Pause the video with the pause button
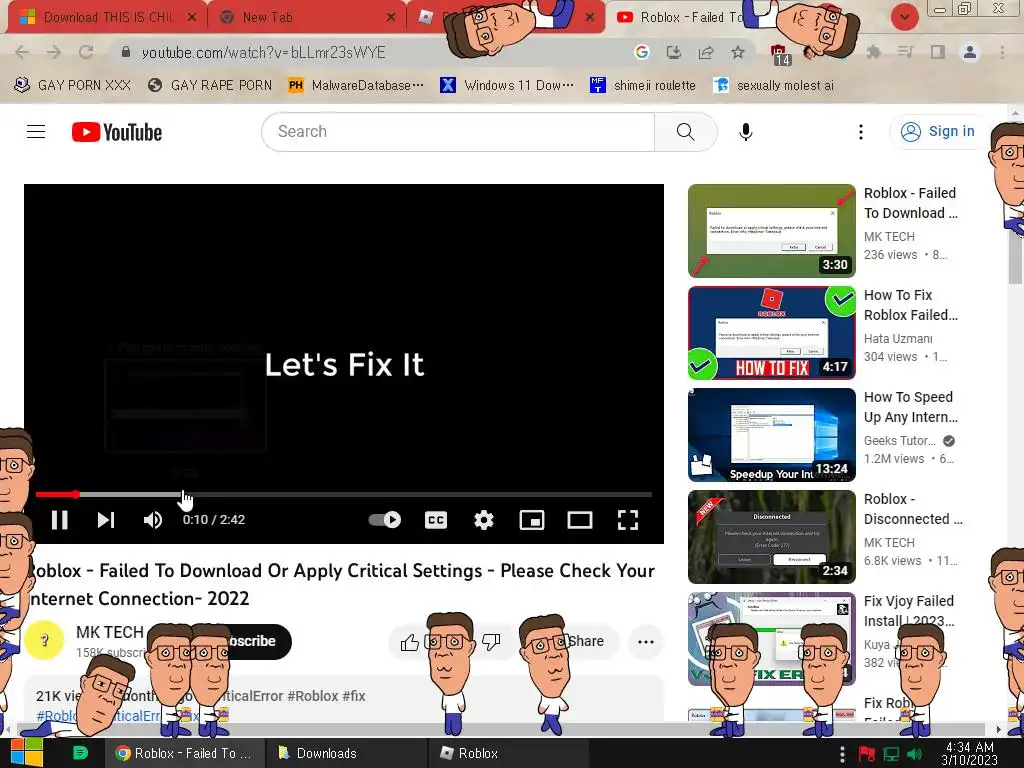 point(59,520)
